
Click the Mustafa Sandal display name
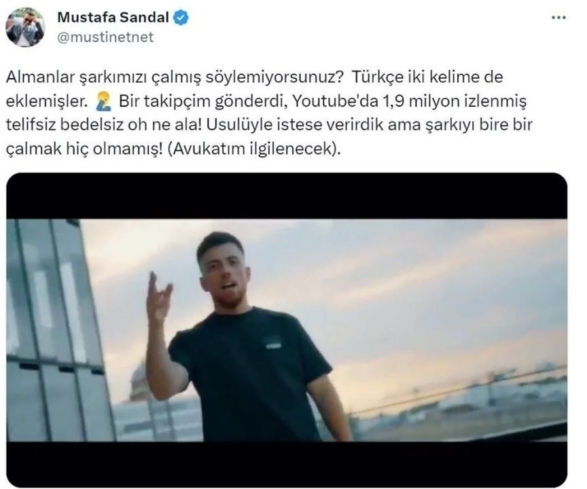(113, 17)
